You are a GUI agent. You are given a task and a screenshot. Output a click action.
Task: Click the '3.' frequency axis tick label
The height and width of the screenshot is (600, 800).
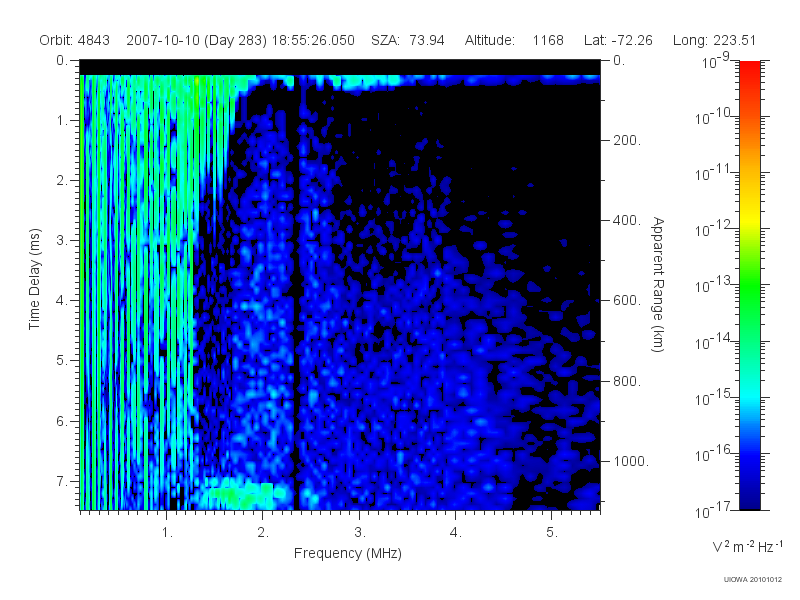360,533
